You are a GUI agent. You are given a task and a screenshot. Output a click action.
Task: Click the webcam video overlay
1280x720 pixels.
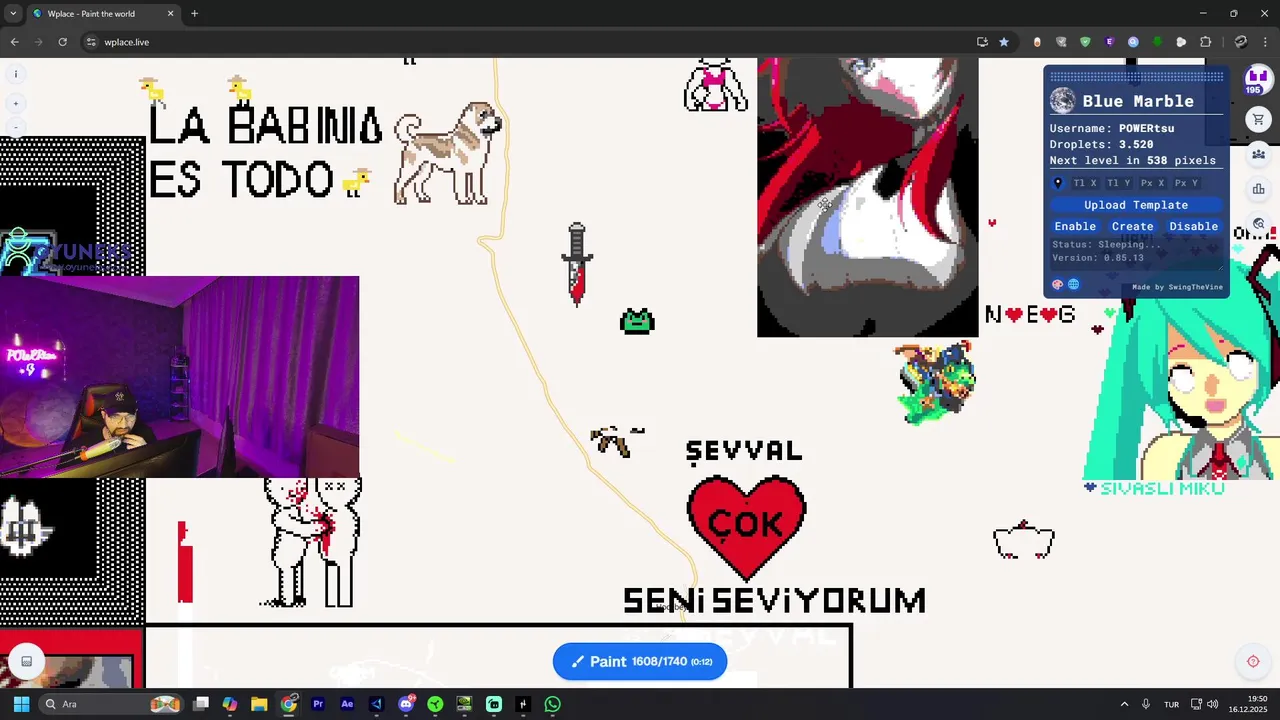(179, 377)
